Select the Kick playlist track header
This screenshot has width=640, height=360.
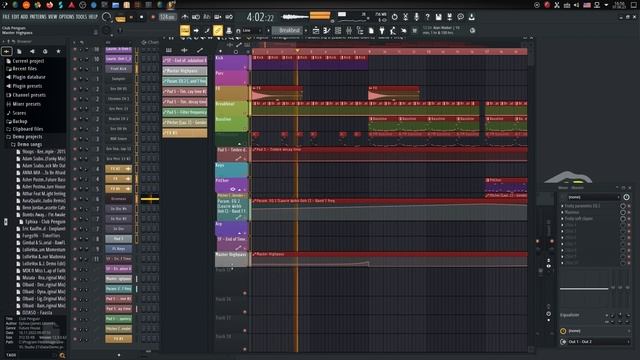click(231, 62)
